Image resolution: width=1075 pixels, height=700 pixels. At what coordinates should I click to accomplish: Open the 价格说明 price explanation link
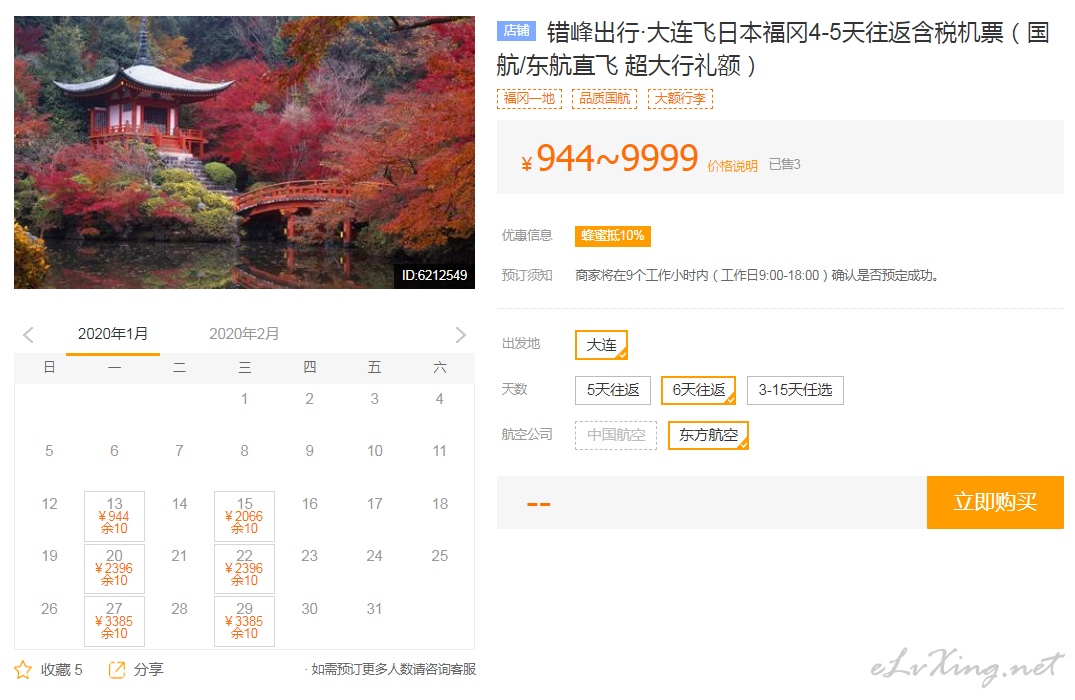(x=732, y=166)
